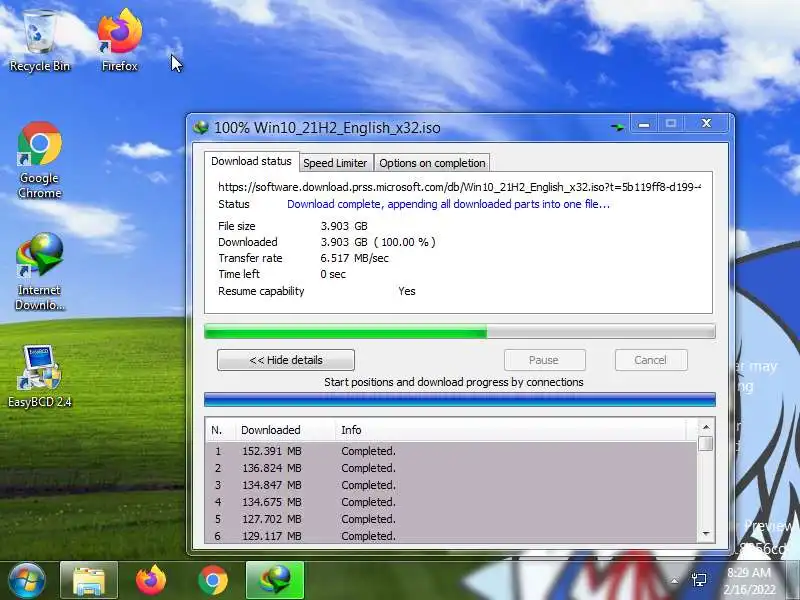The width and height of the screenshot is (800, 600).
Task: Open the Options on completion tab
Action: 432,163
